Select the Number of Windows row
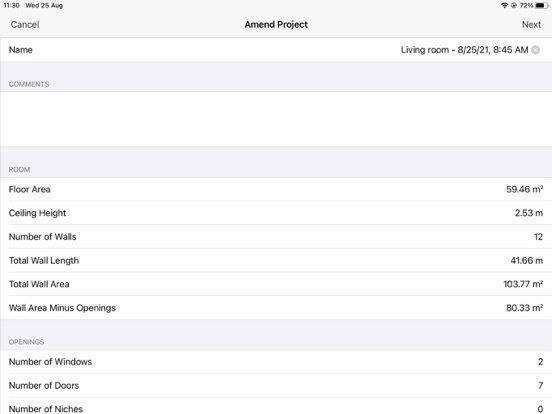This screenshot has height=414, width=552. 276,362
